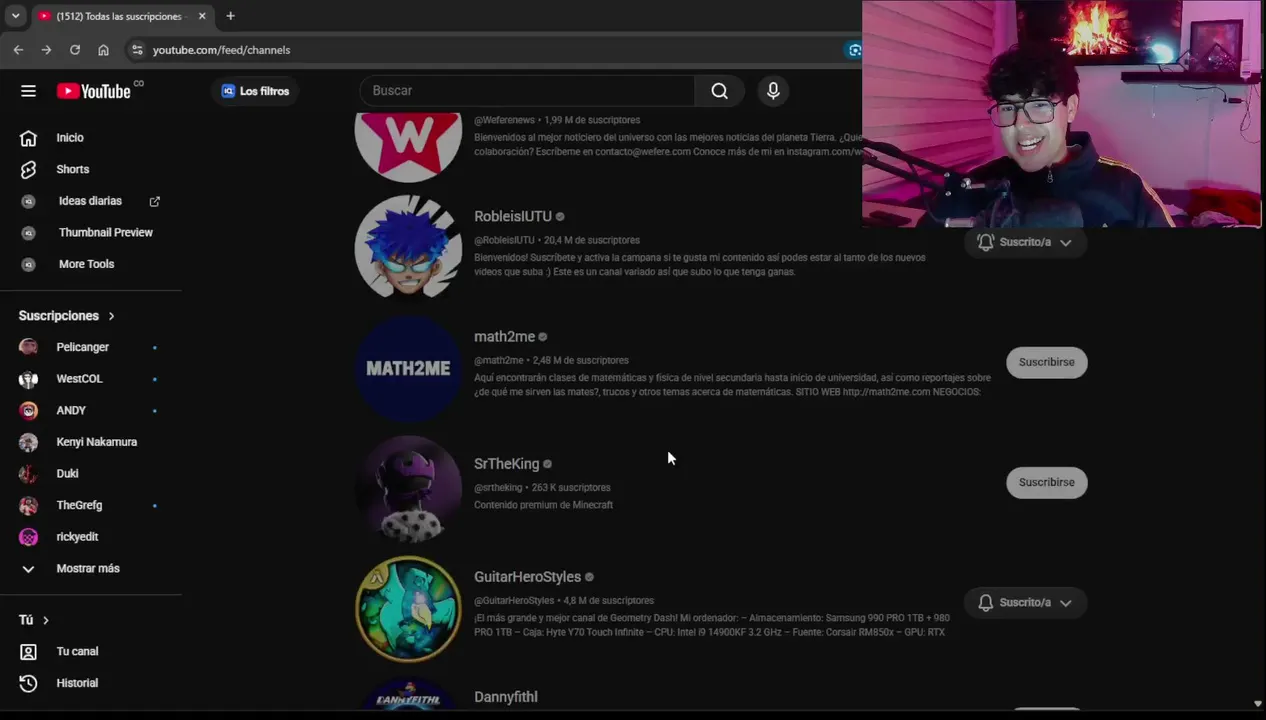Click the Inicio home icon
The width and height of the screenshot is (1266, 720).
[28, 138]
